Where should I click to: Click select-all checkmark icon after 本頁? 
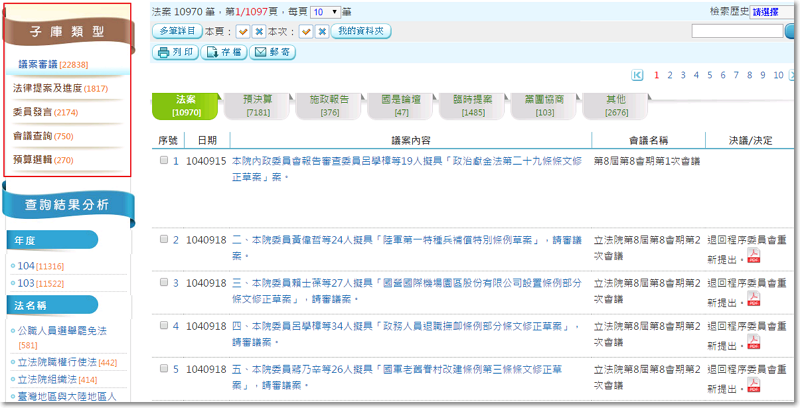pos(243,32)
